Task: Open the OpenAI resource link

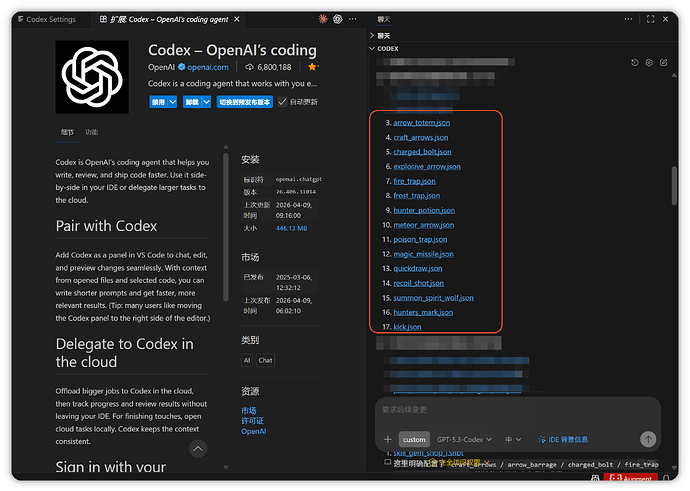Action: [253, 432]
